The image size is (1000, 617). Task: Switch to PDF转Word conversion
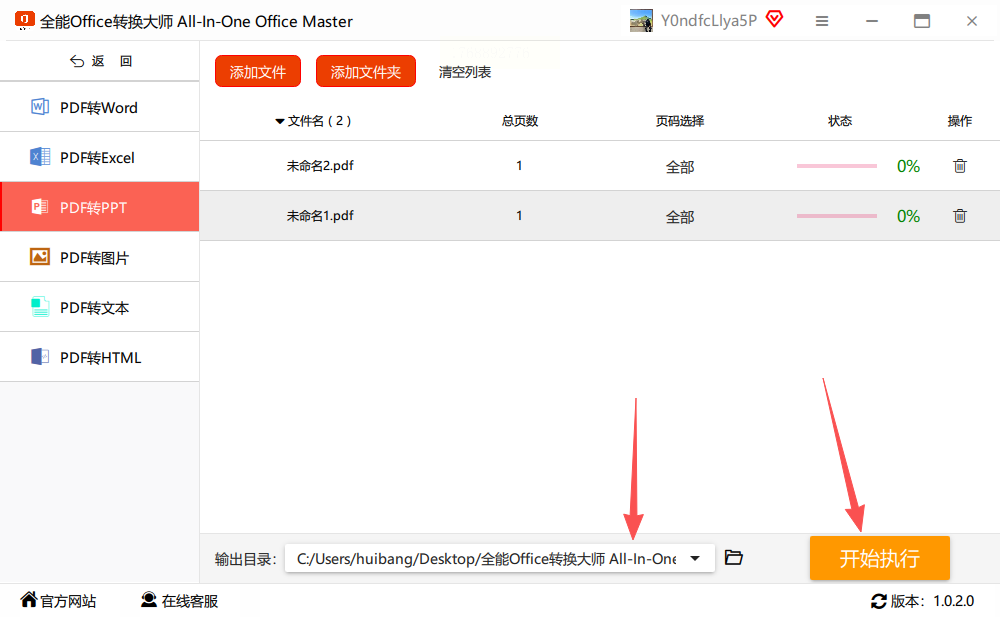click(x=99, y=107)
